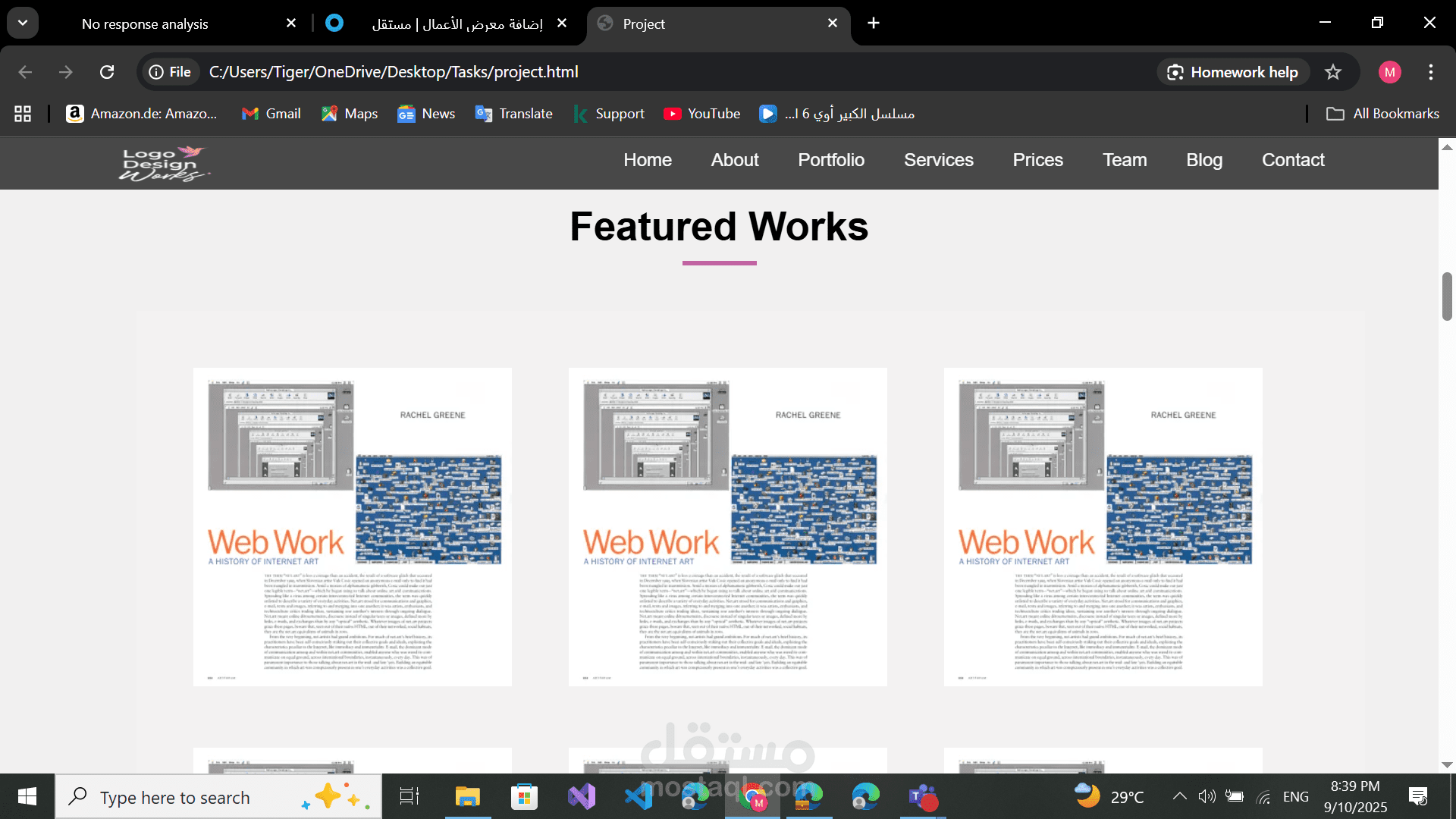Open the Windows Start menu
The image size is (1456, 819).
[27, 796]
